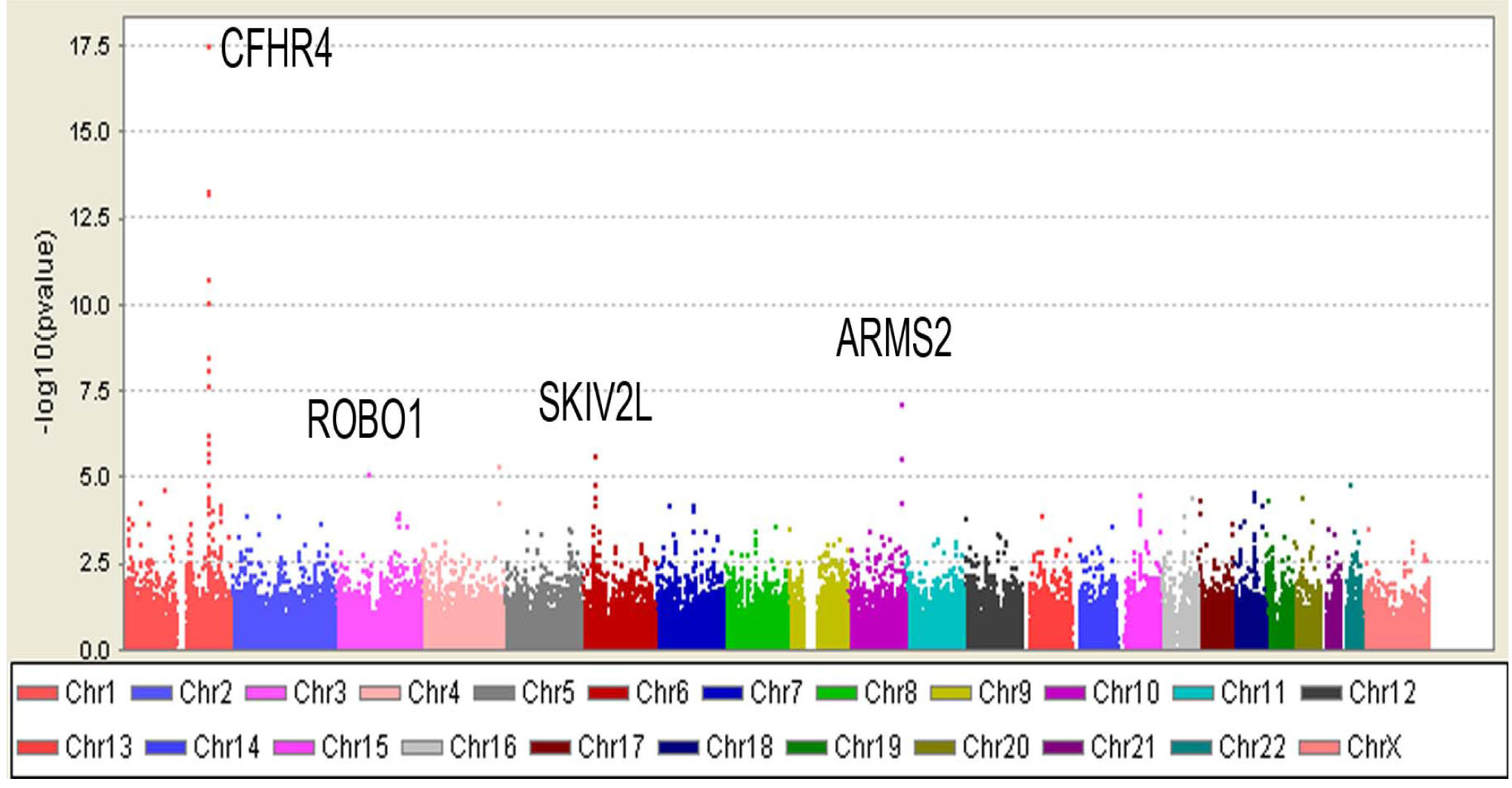
Task: Click the topmost Chr1 data point at 17.5
Action: [x=208, y=47]
